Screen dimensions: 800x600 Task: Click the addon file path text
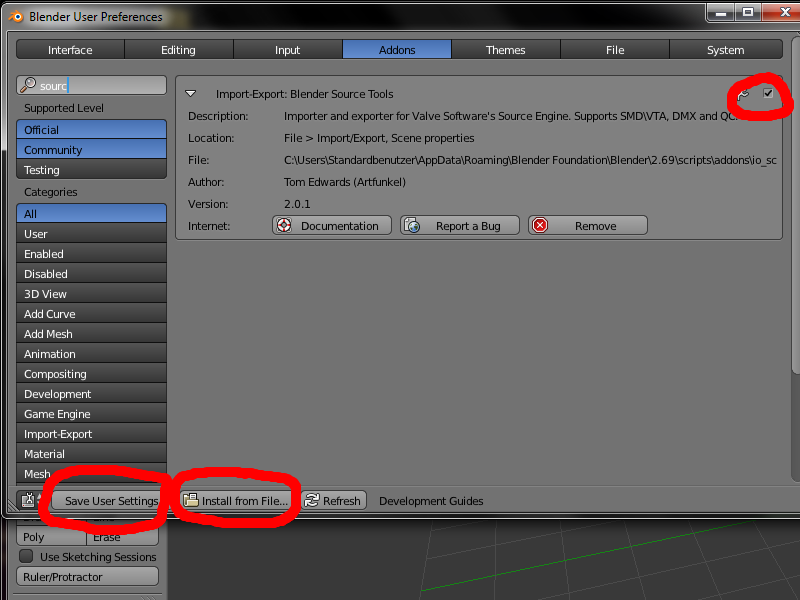coord(530,160)
